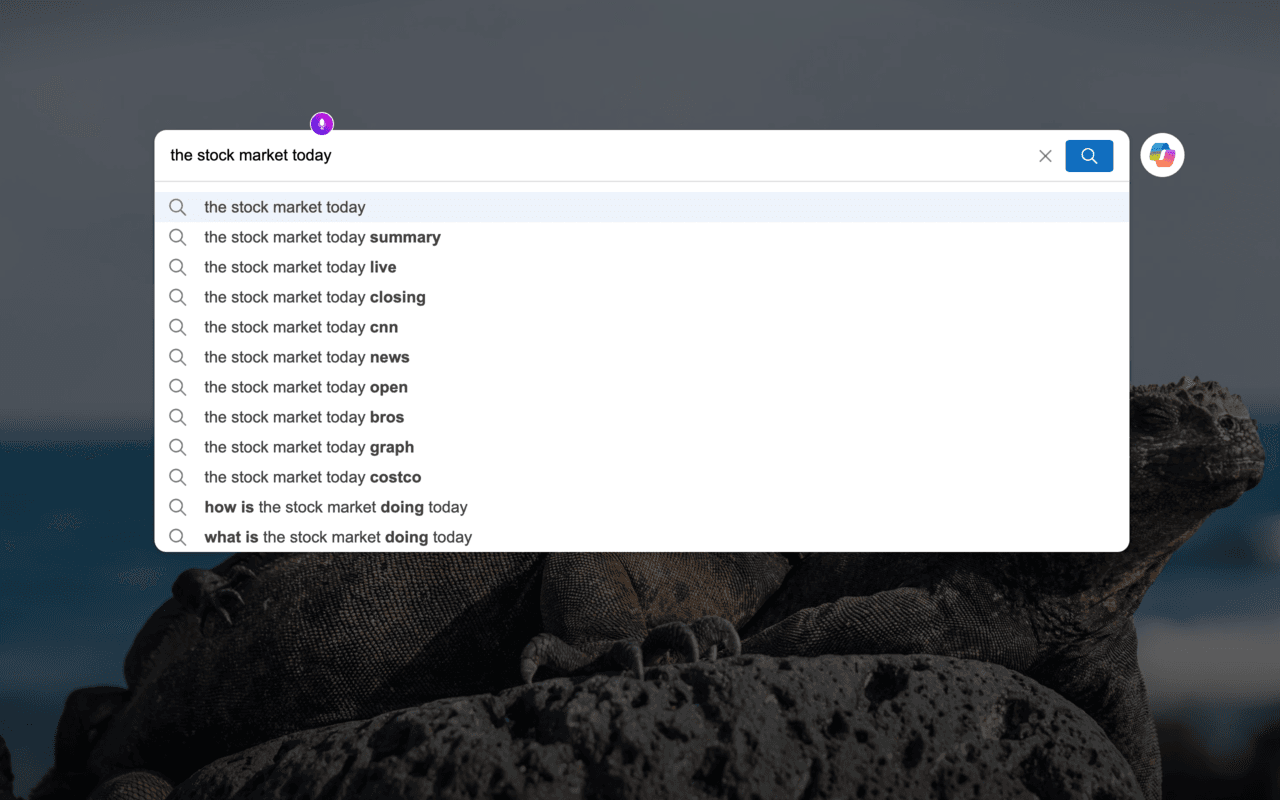The height and width of the screenshot is (800, 1280).
Task: Click the purple microphone voice search icon
Action: tap(321, 124)
